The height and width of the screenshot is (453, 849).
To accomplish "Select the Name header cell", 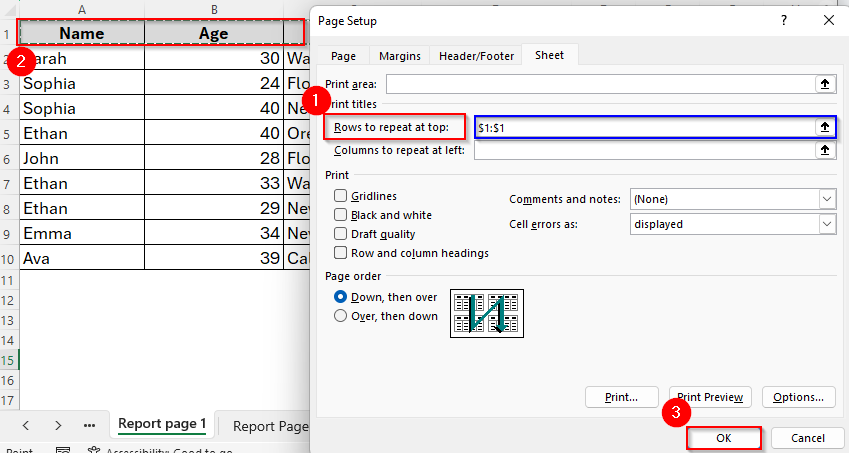I will point(82,33).
